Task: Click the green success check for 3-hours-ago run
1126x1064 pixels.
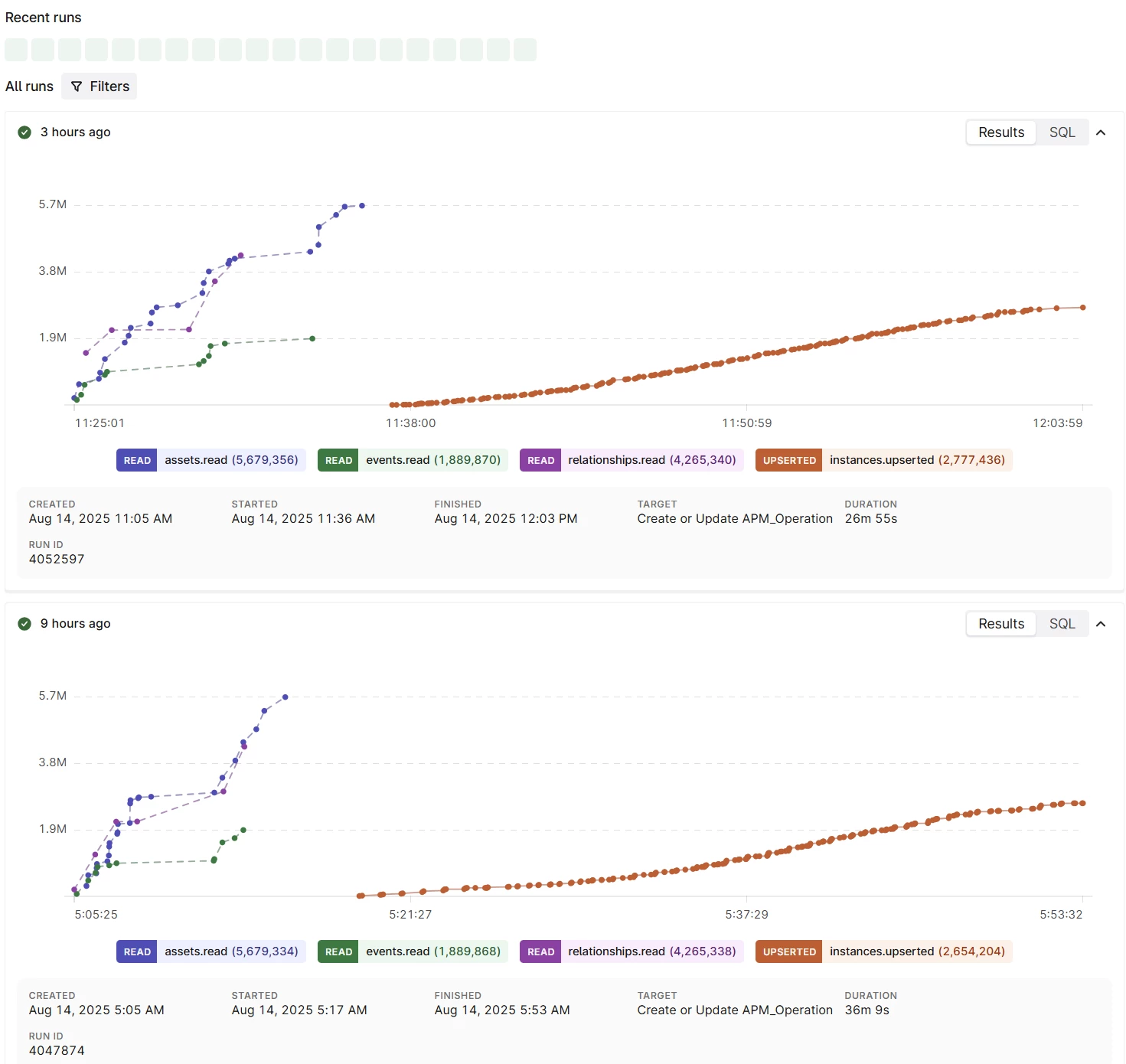Action: click(24, 132)
